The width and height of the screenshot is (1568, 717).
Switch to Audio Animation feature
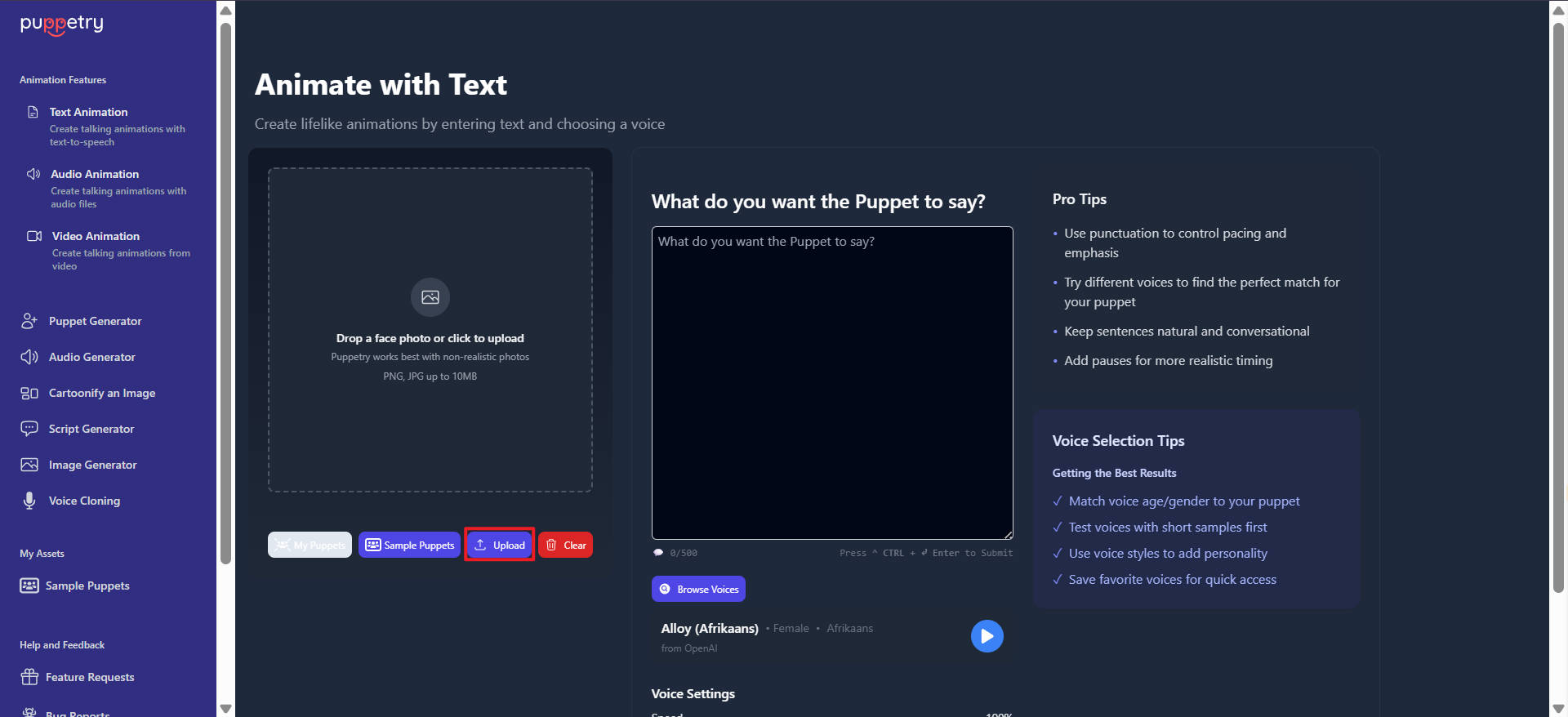(x=95, y=174)
